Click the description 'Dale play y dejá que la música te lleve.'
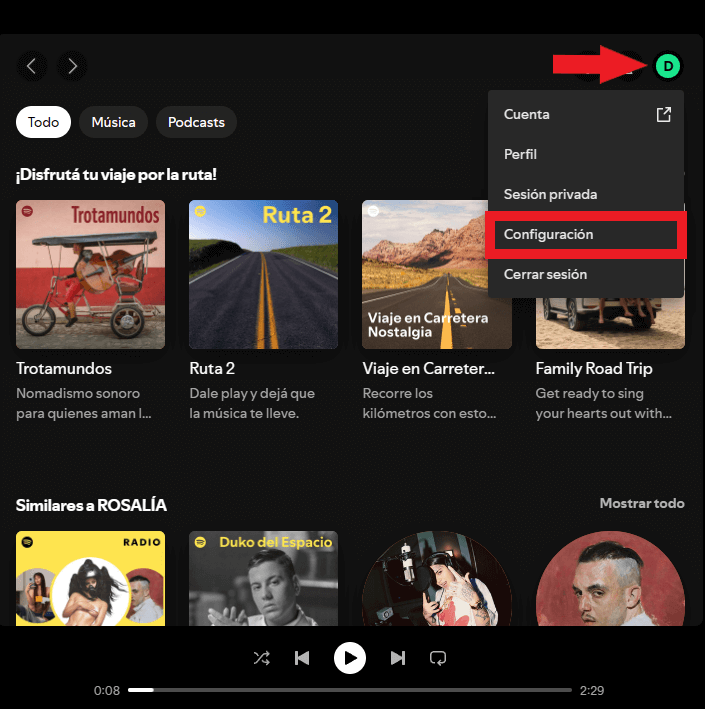 coord(252,403)
